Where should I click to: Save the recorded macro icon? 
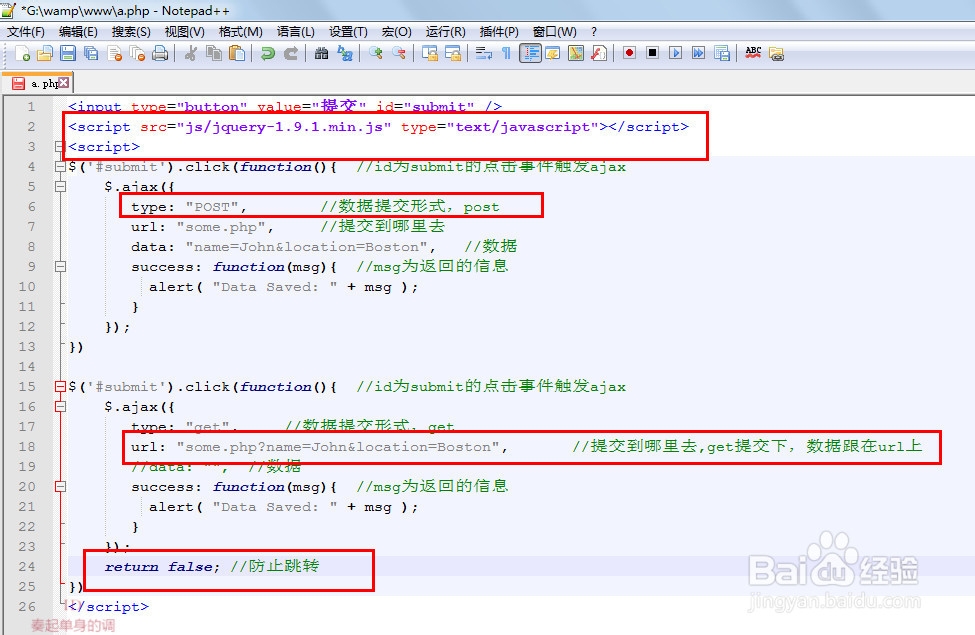tap(721, 53)
